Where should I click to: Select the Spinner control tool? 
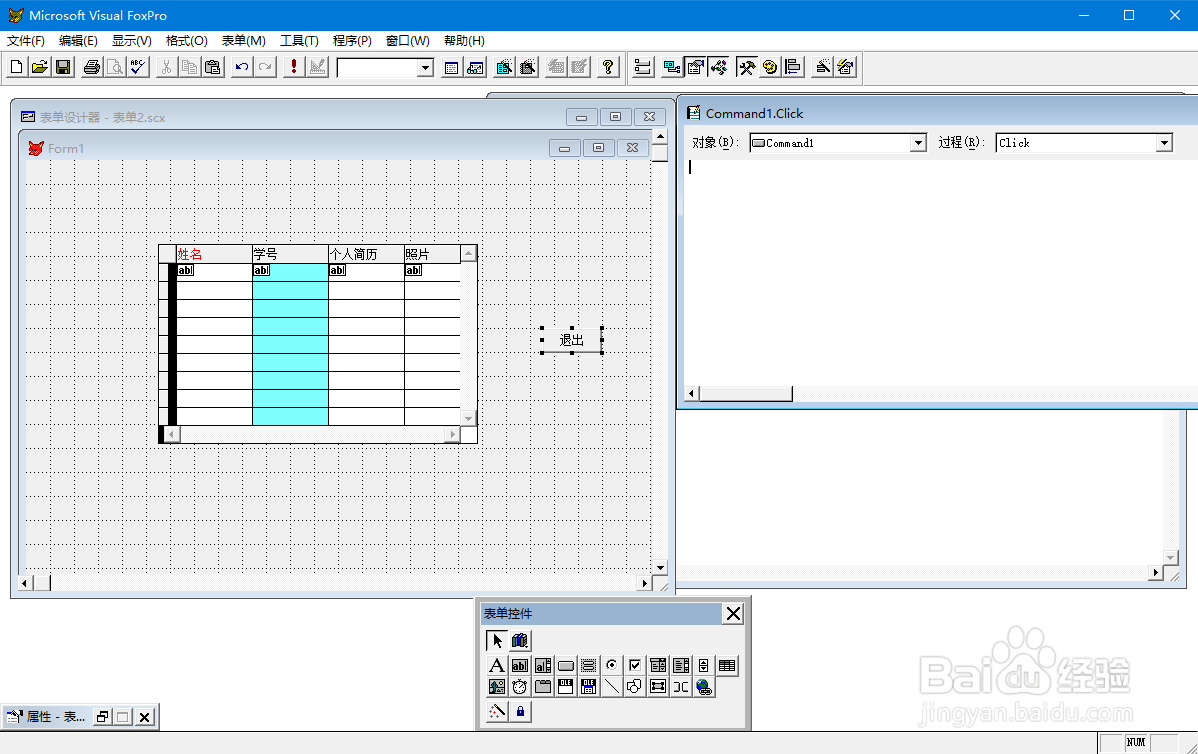704,665
